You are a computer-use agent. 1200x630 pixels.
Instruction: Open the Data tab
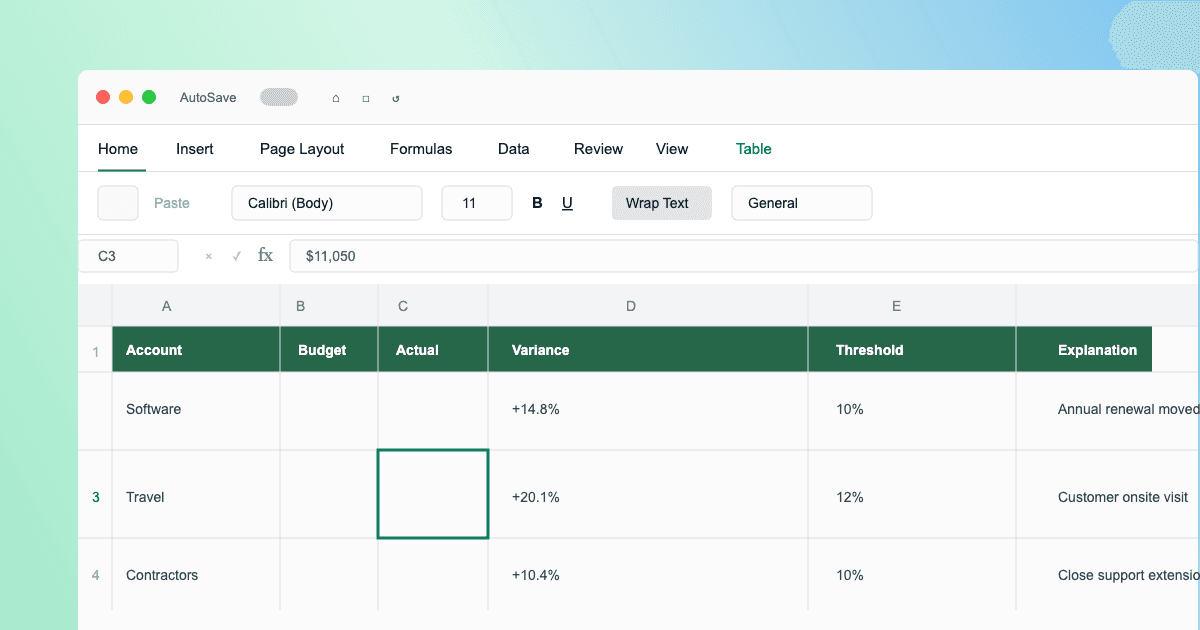(x=514, y=149)
